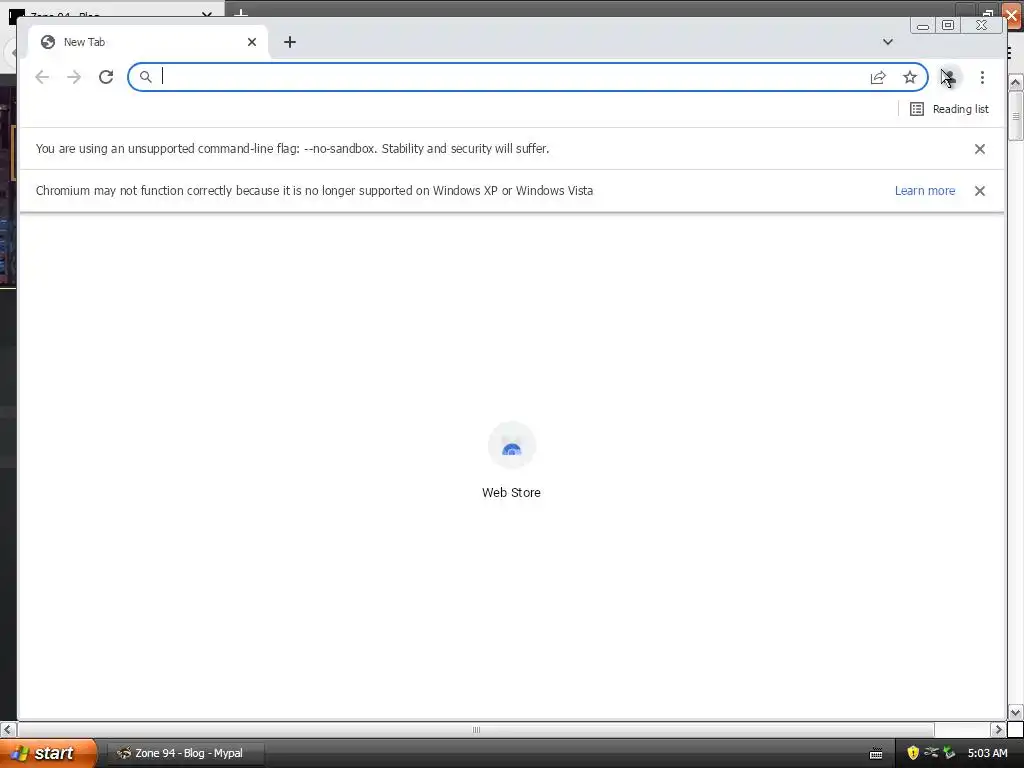Open the on-screen keyboard tray icon
Screen dimensions: 1024x768
point(876,754)
